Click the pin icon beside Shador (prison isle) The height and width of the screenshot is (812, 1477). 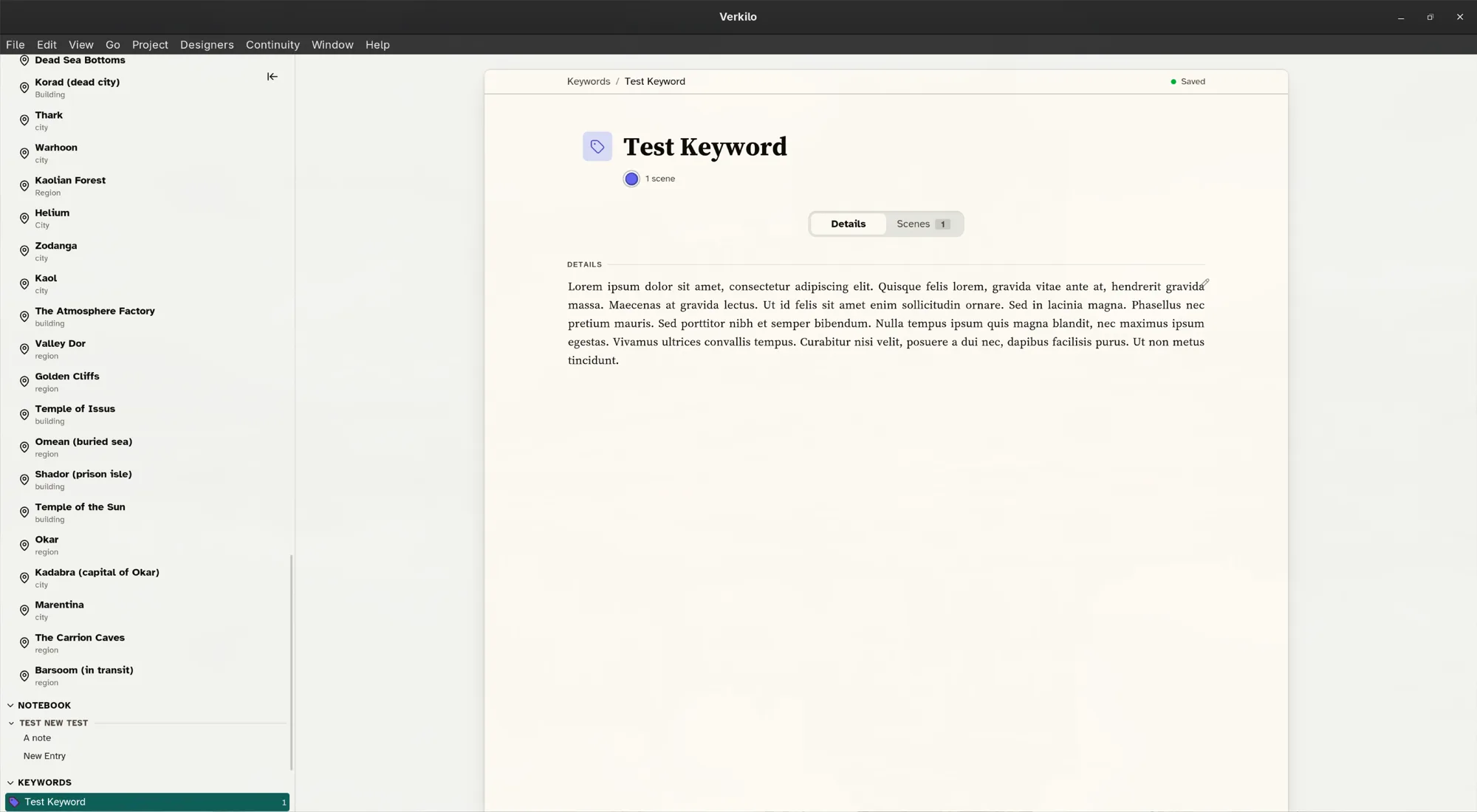tap(24, 480)
